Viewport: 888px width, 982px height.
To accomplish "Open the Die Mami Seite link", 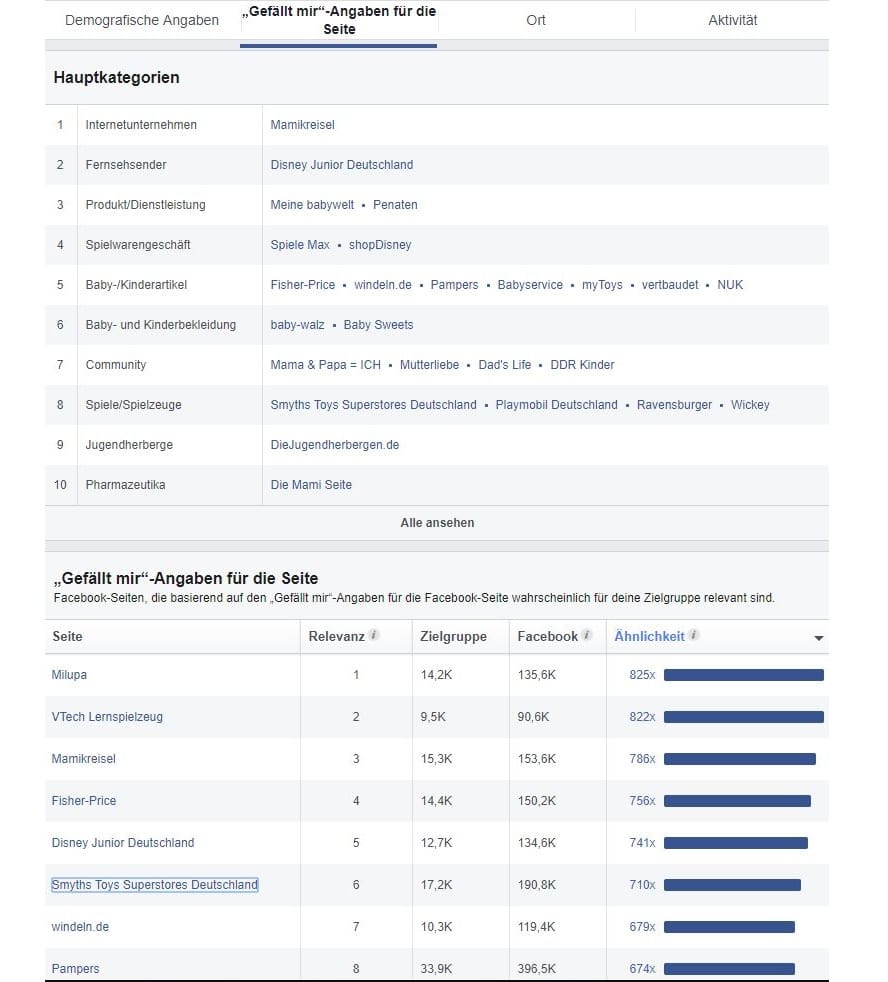I will coord(311,485).
